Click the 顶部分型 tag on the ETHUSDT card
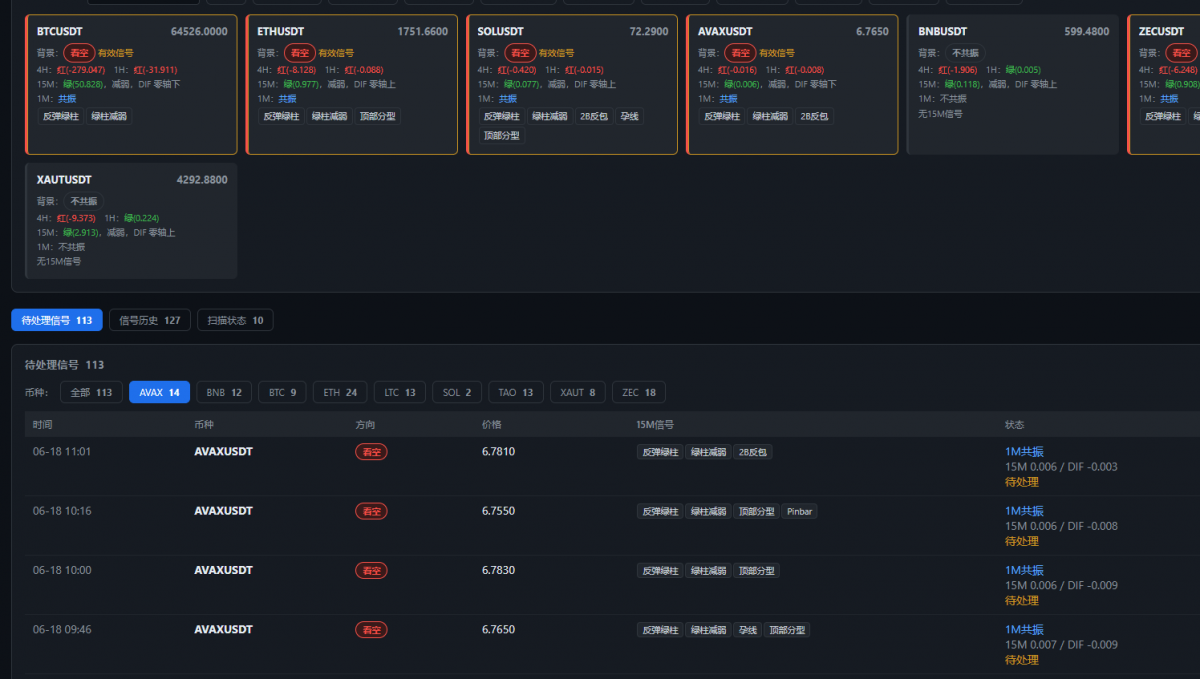 click(376, 116)
